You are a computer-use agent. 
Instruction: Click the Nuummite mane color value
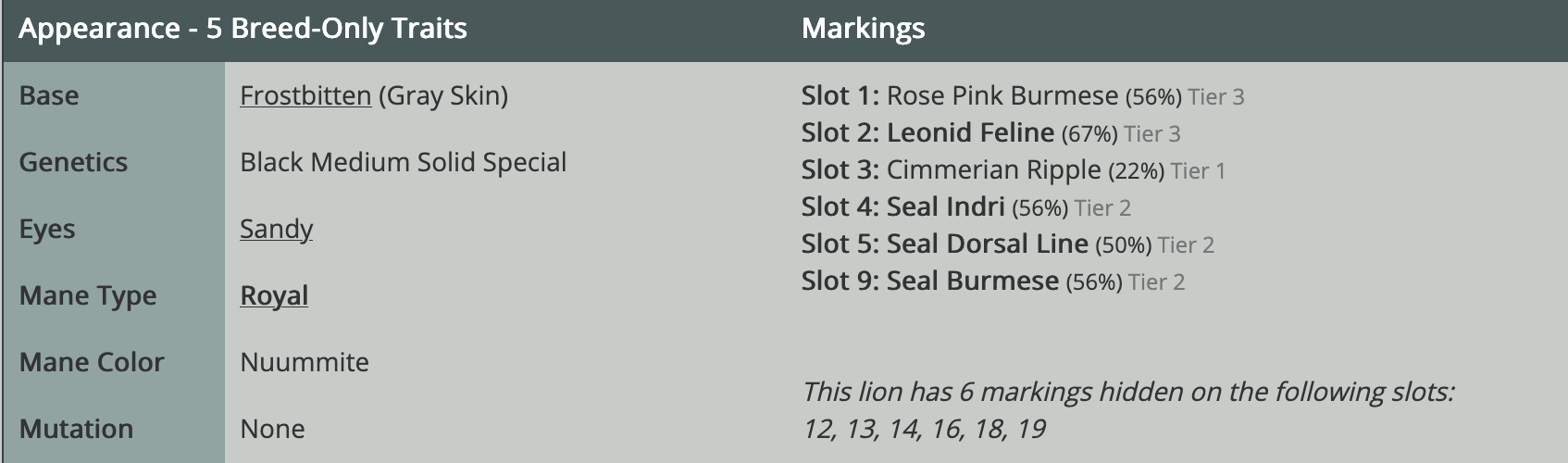[x=305, y=362]
